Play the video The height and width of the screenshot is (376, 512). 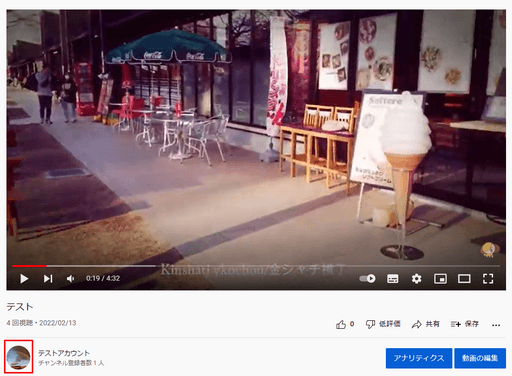pos(24,279)
